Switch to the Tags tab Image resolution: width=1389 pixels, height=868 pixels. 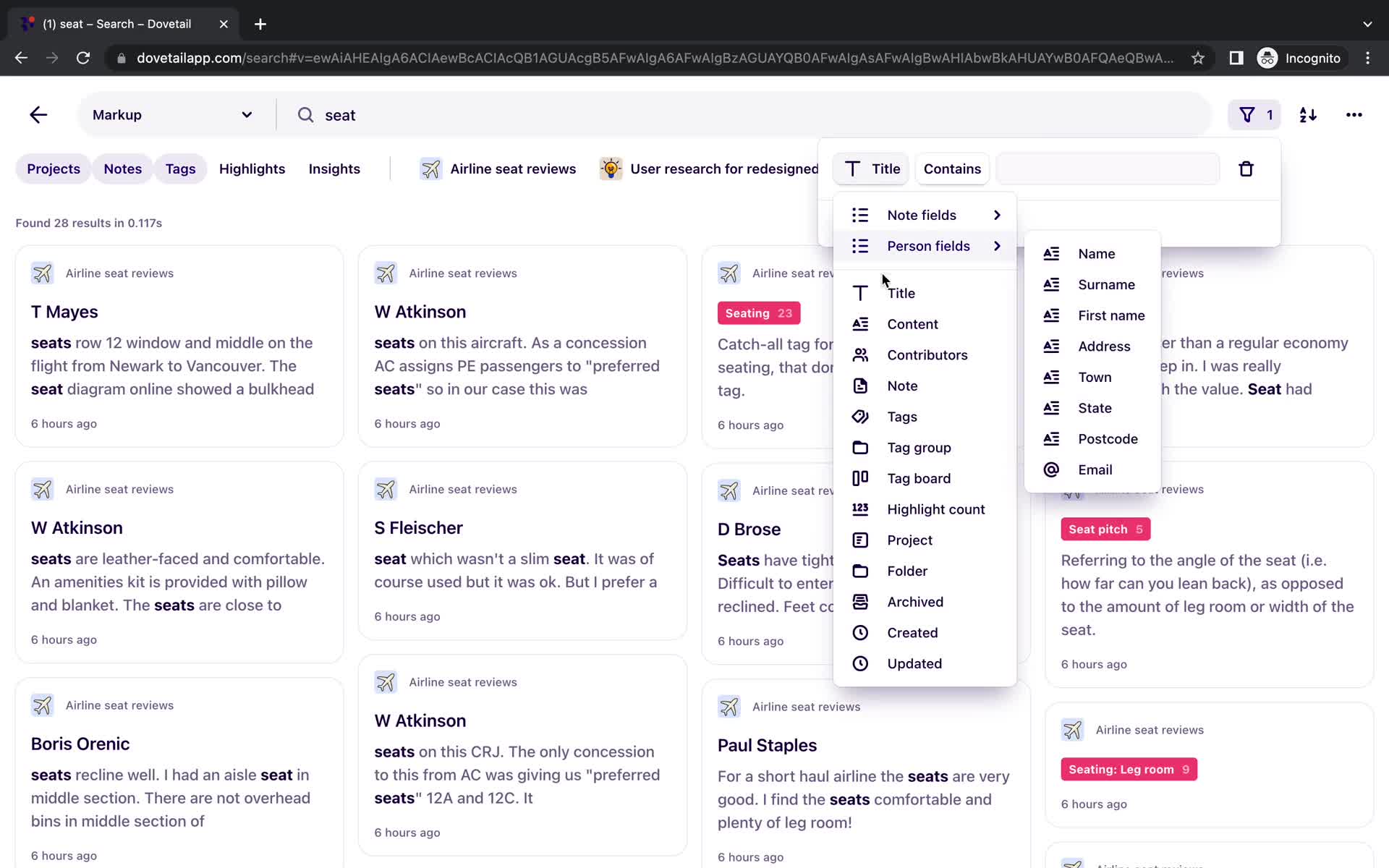click(x=180, y=168)
